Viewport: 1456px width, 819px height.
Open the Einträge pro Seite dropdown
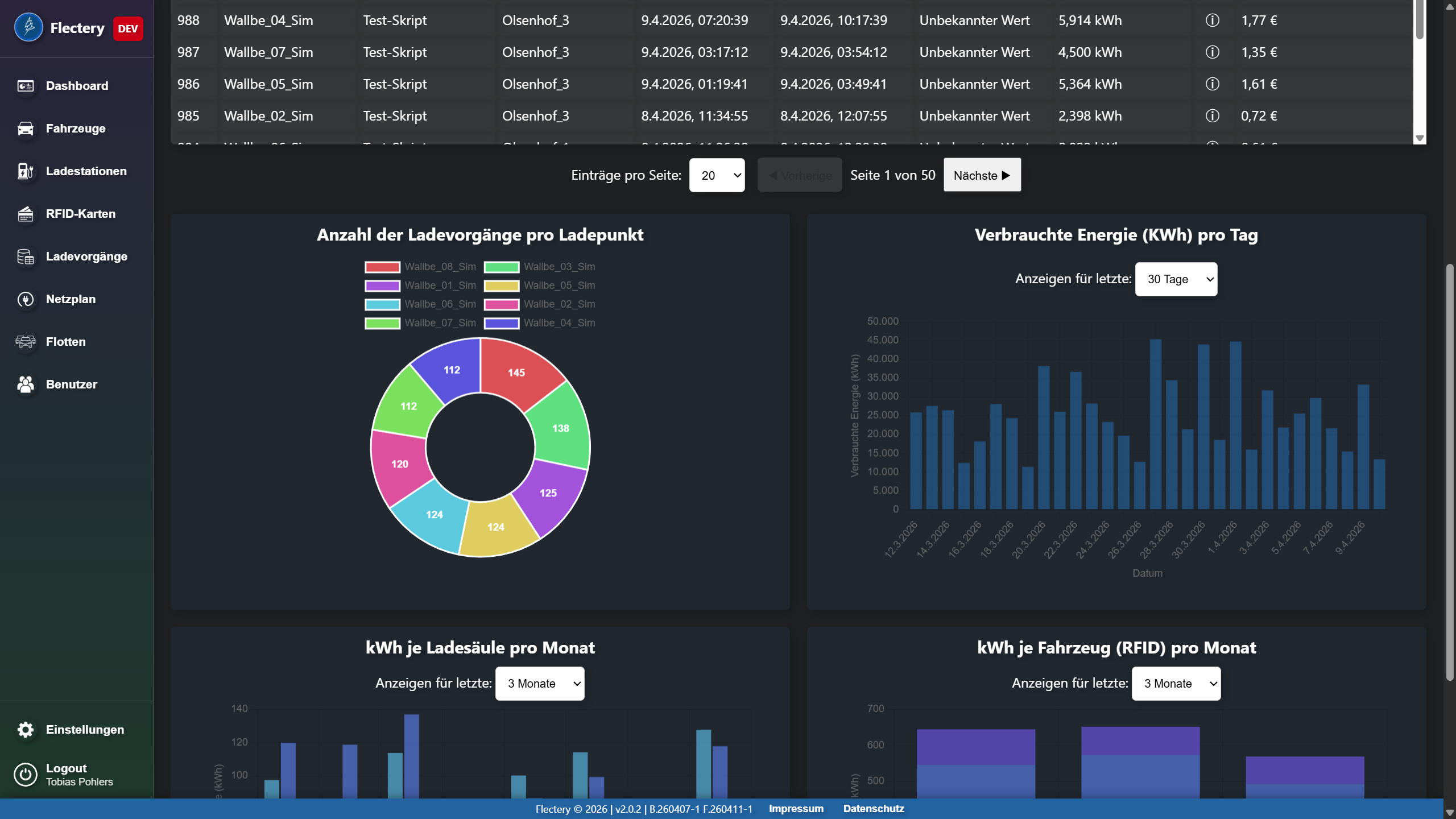point(716,175)
